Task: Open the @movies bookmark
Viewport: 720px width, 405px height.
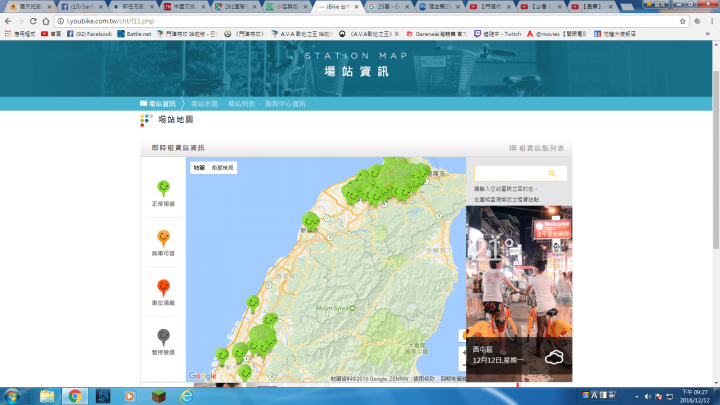Action: click(557, 34)
